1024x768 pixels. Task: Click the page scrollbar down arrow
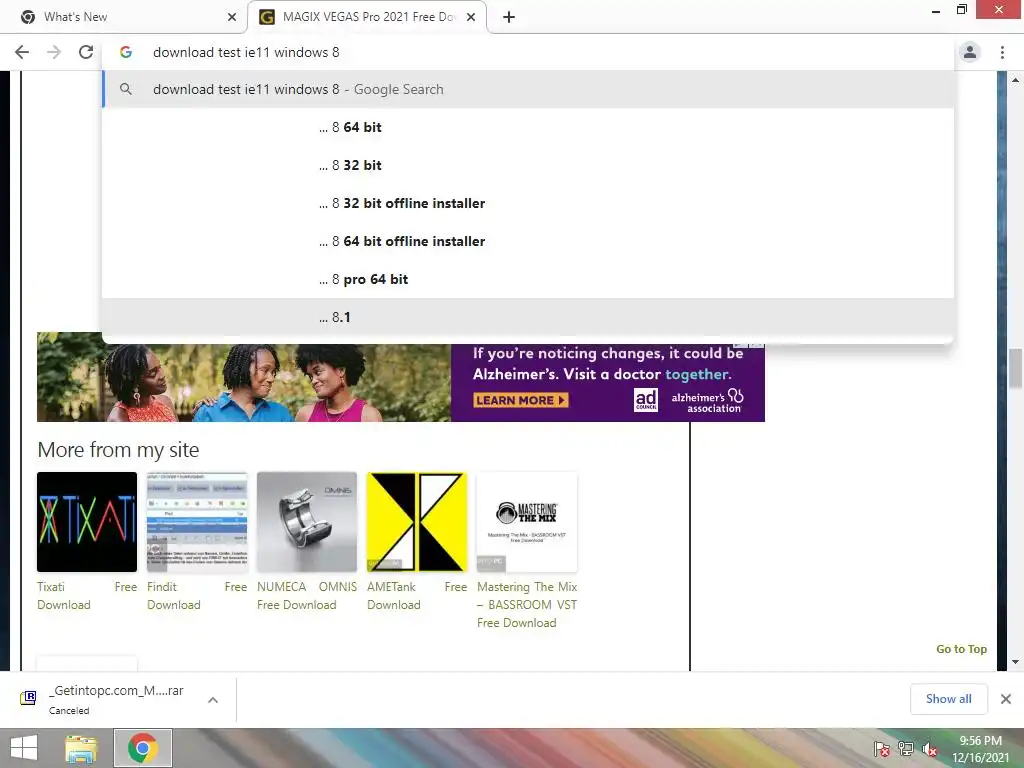tap(1016, 662)
